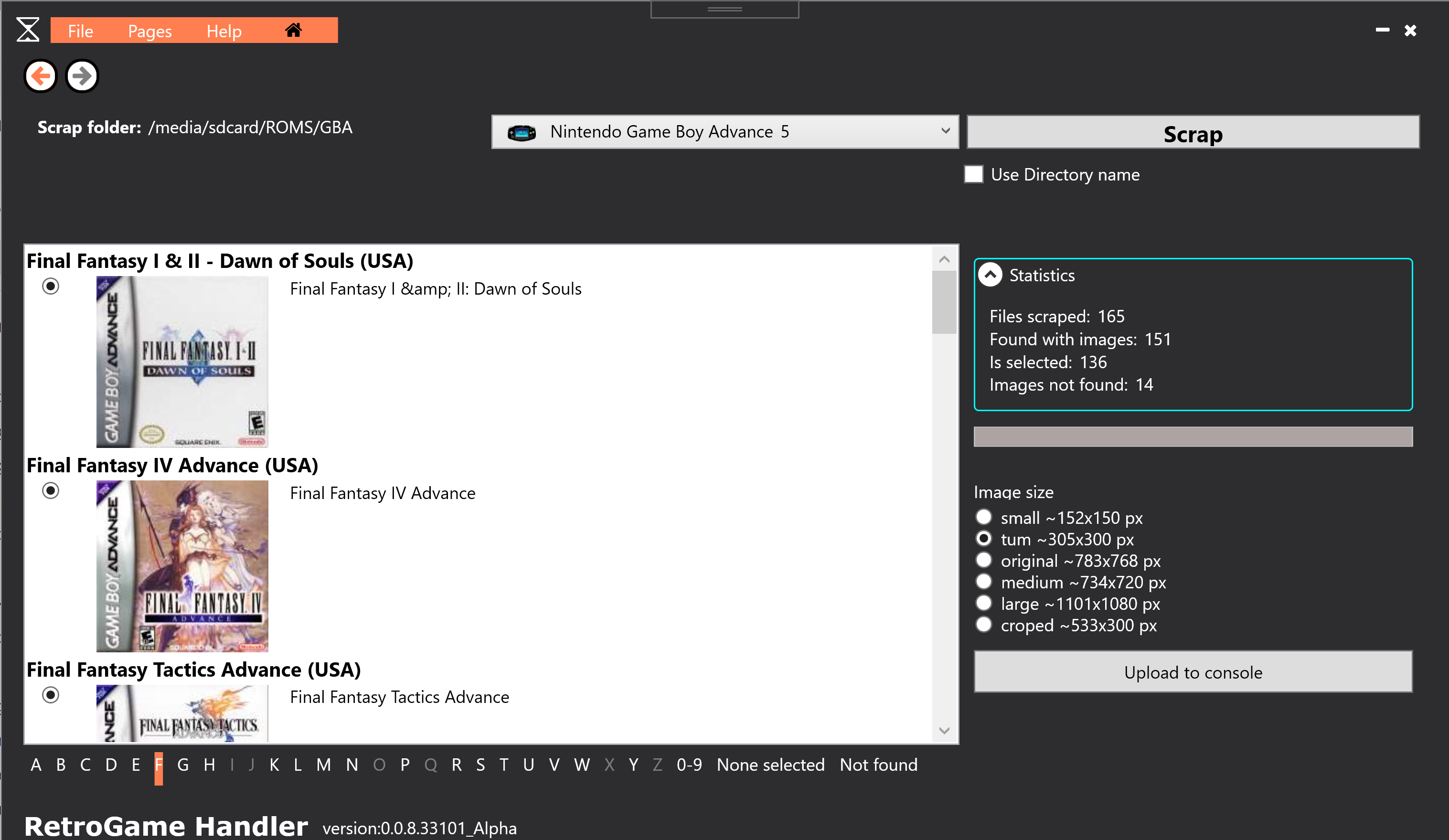
Task: Filter the list by letter G
Action: pyautogui.click(x=183, y=765)
